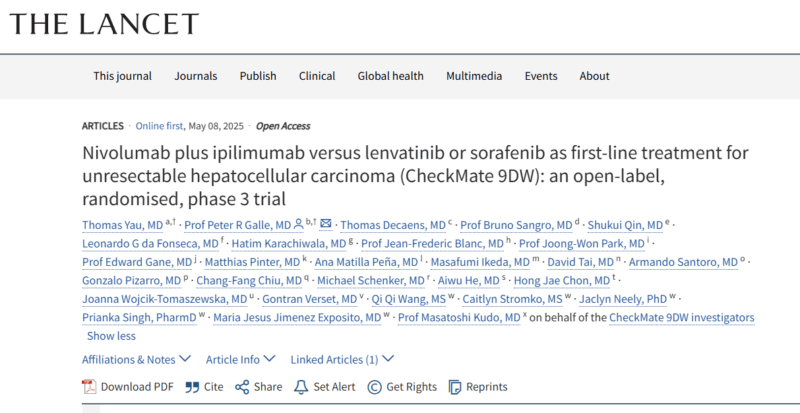The height and width of the screenshot is (413, 800).
Task: Click the Download PDF icon
Action: [x=88, y=386]
